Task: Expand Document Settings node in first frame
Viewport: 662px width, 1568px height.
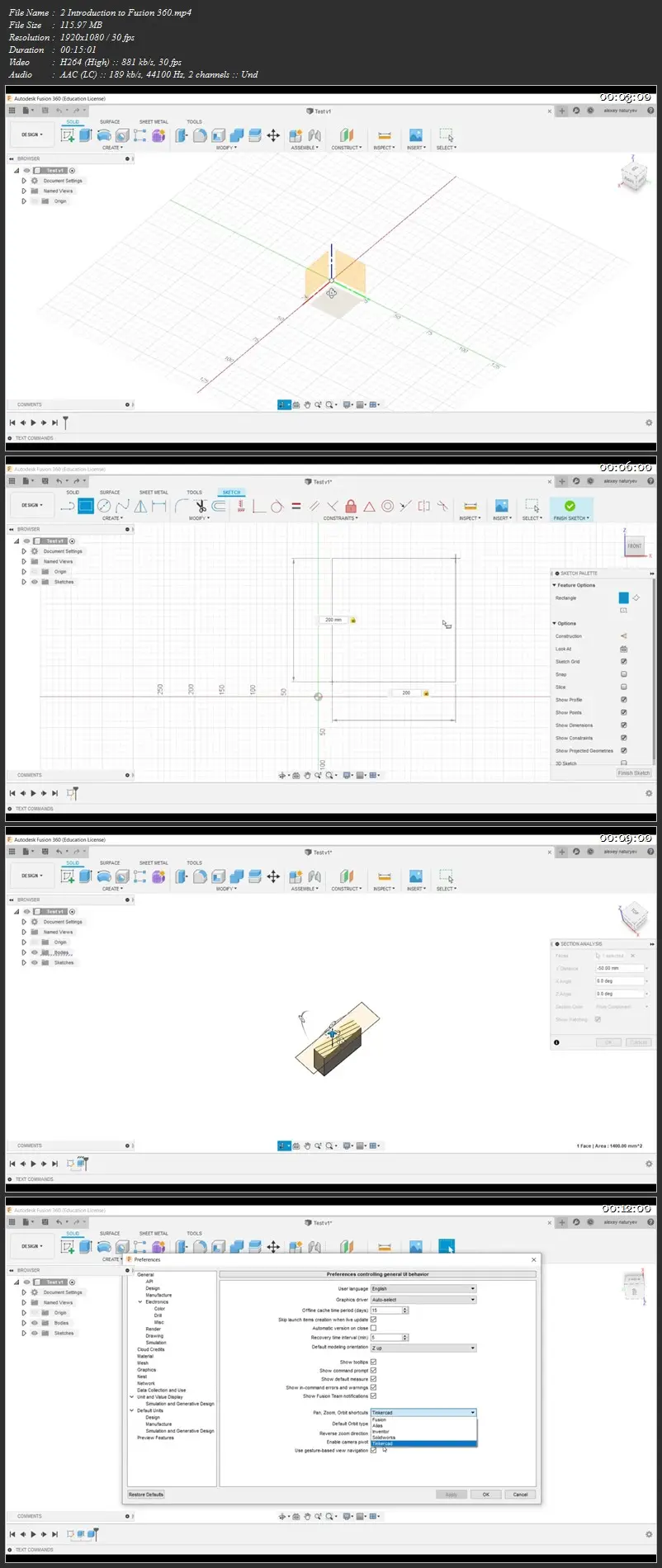Action: [x=24, y=181]
